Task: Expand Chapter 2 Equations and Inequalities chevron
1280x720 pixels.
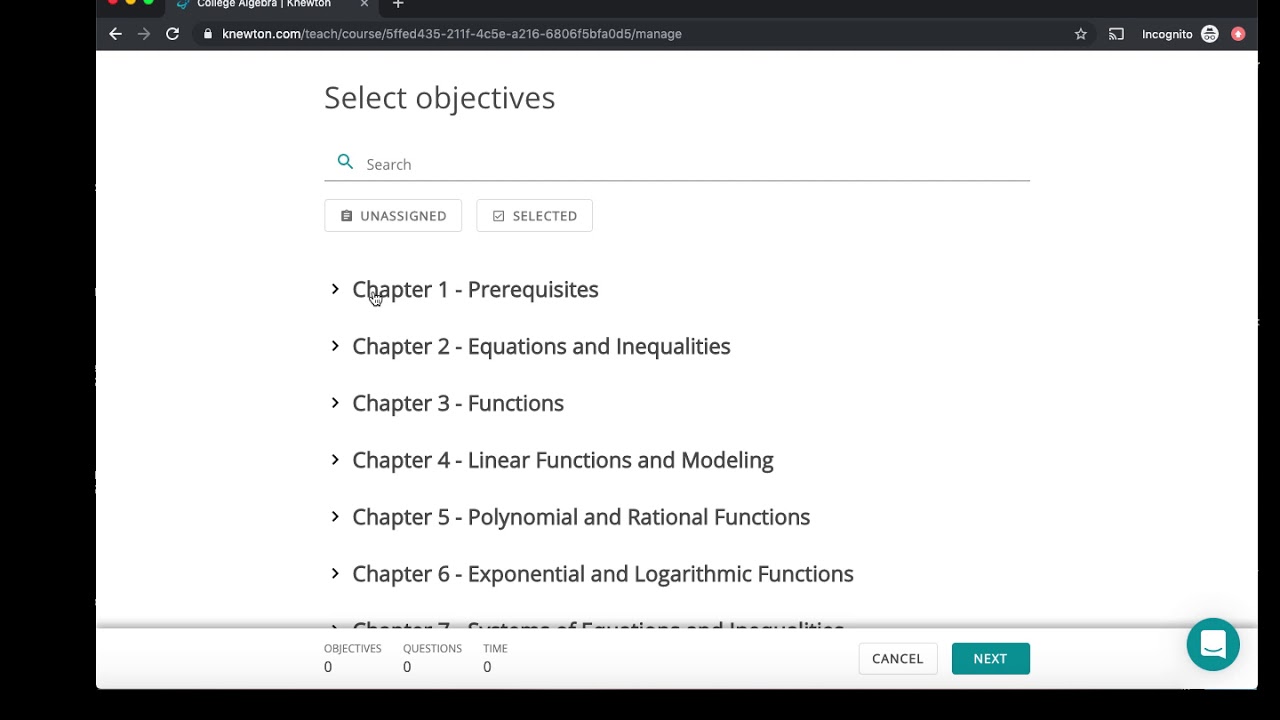Action: pyautogui.click(x=335, y=346)
